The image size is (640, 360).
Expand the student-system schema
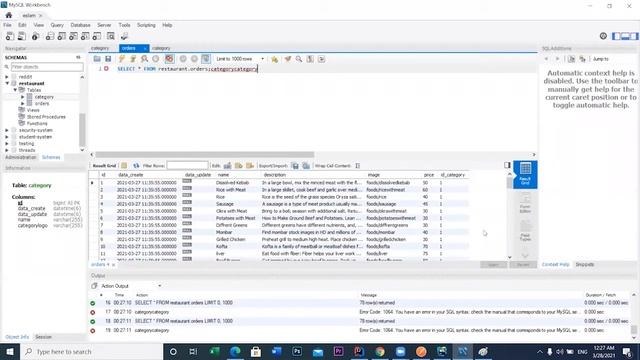click(7, 137)
